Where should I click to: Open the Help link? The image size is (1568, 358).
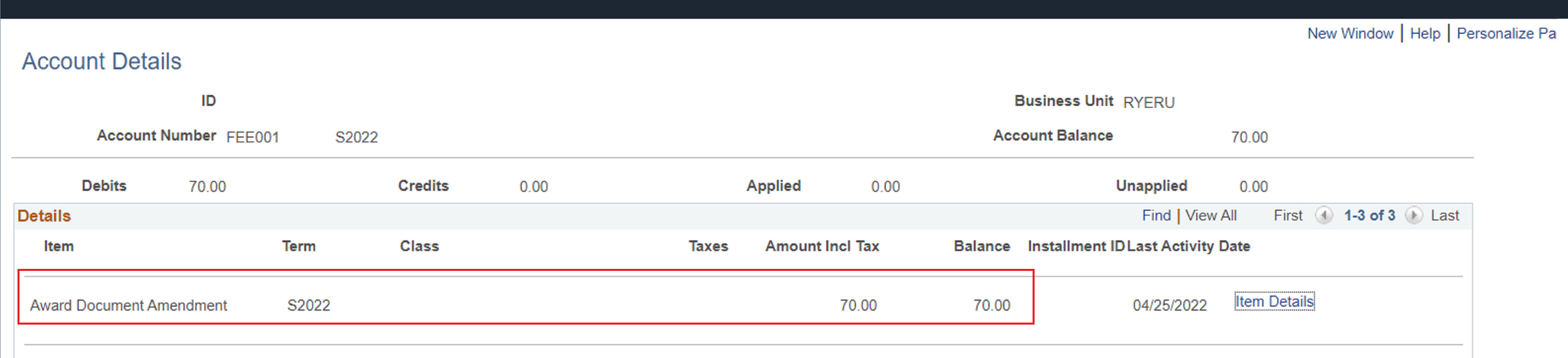click(x=1424, y=33)
